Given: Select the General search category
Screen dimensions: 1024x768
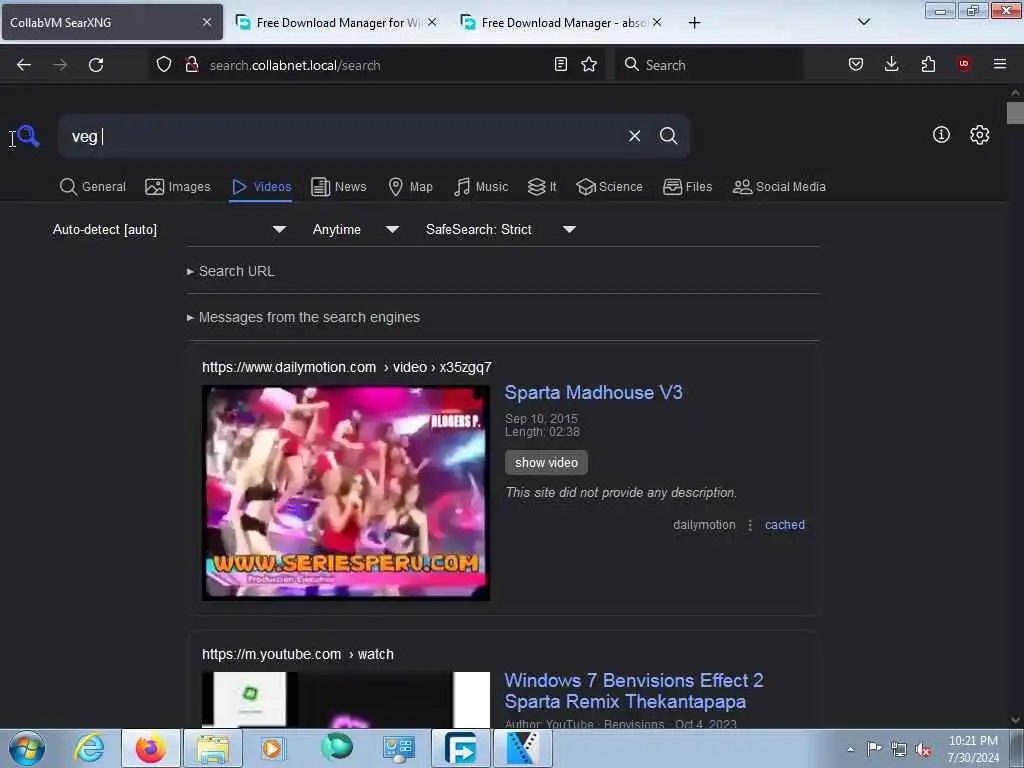Looking at the screenshot, I should tap(93, 187).
